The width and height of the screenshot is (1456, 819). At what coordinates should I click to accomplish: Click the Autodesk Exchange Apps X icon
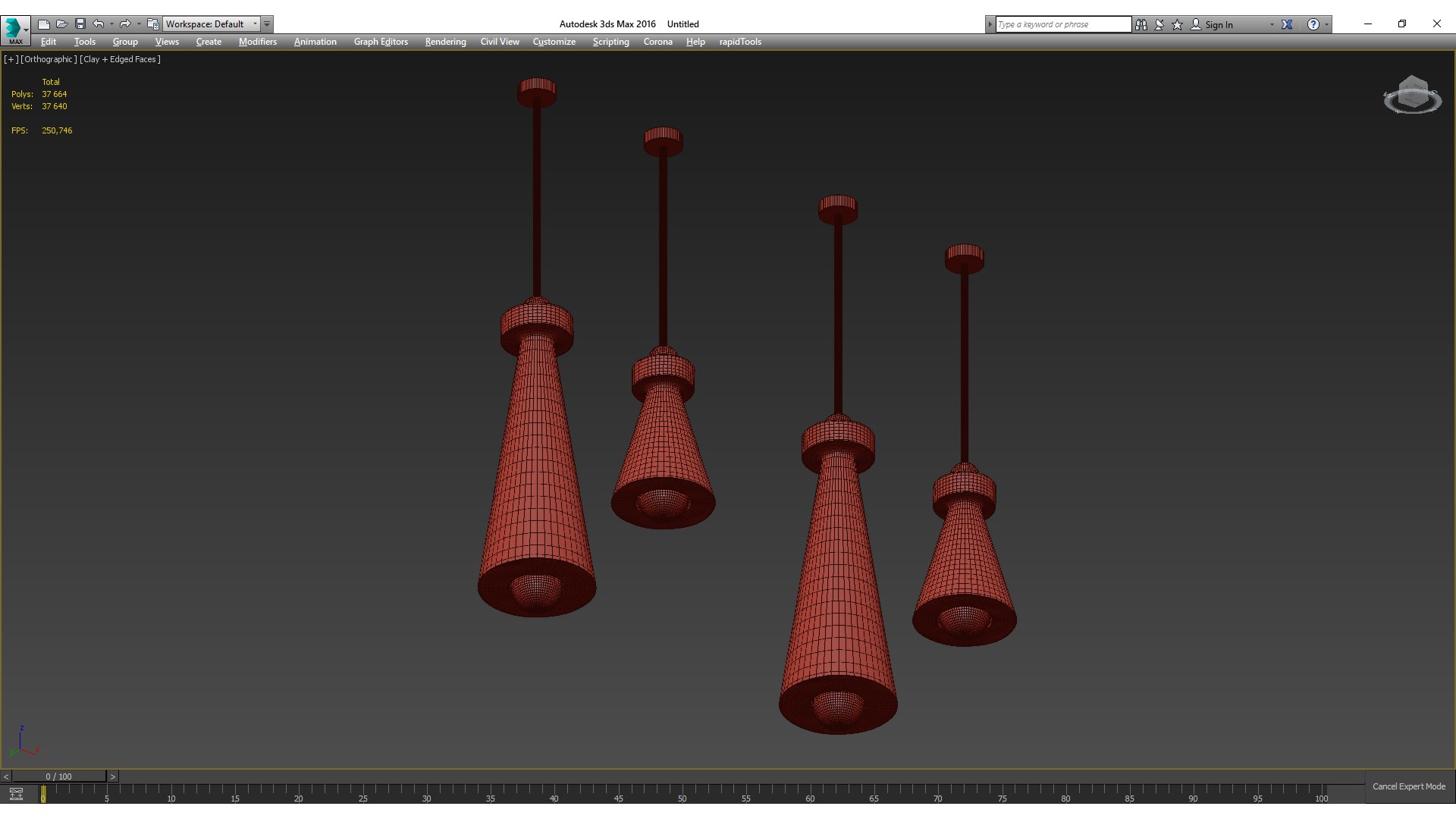[x=1287, y=24]
